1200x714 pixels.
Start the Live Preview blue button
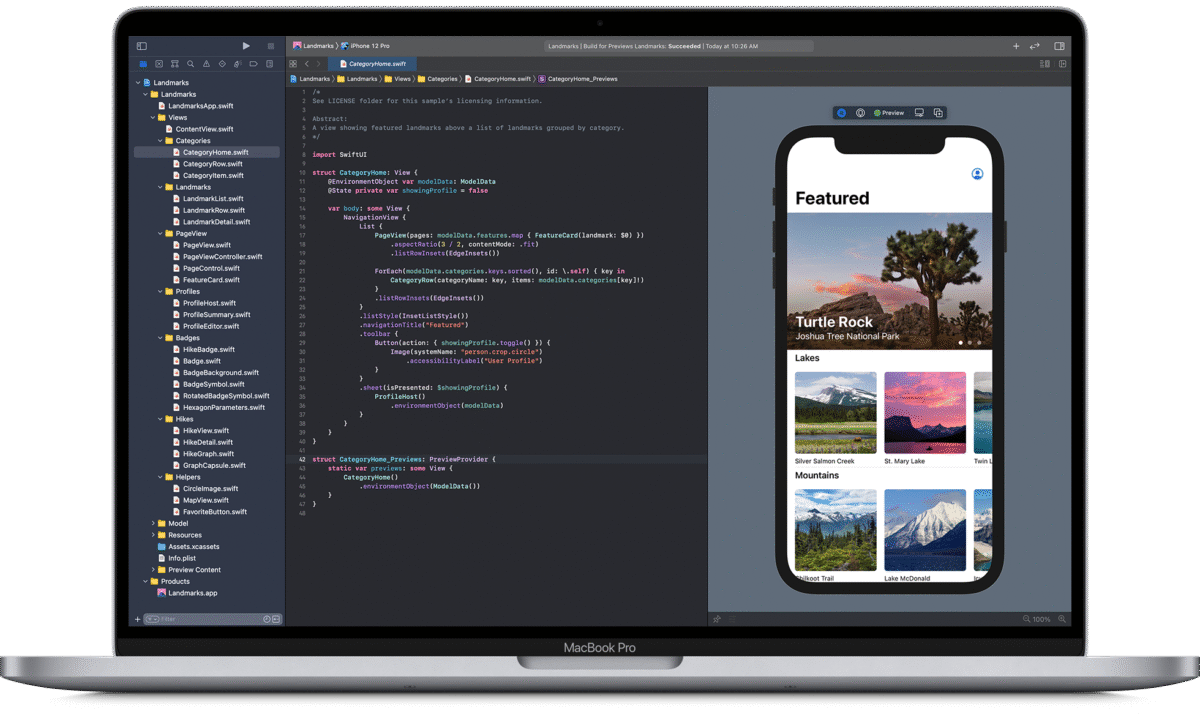point(842,113)
